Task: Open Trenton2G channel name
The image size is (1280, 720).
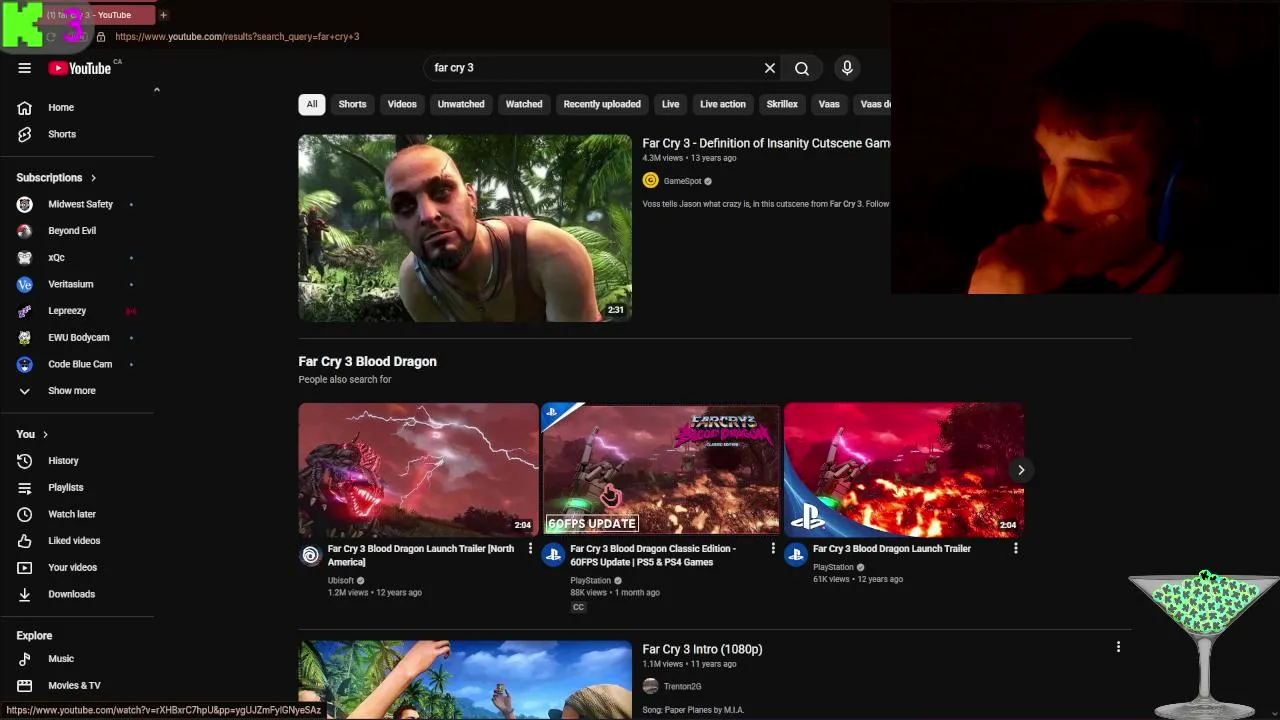Action: tap(682, 687)
